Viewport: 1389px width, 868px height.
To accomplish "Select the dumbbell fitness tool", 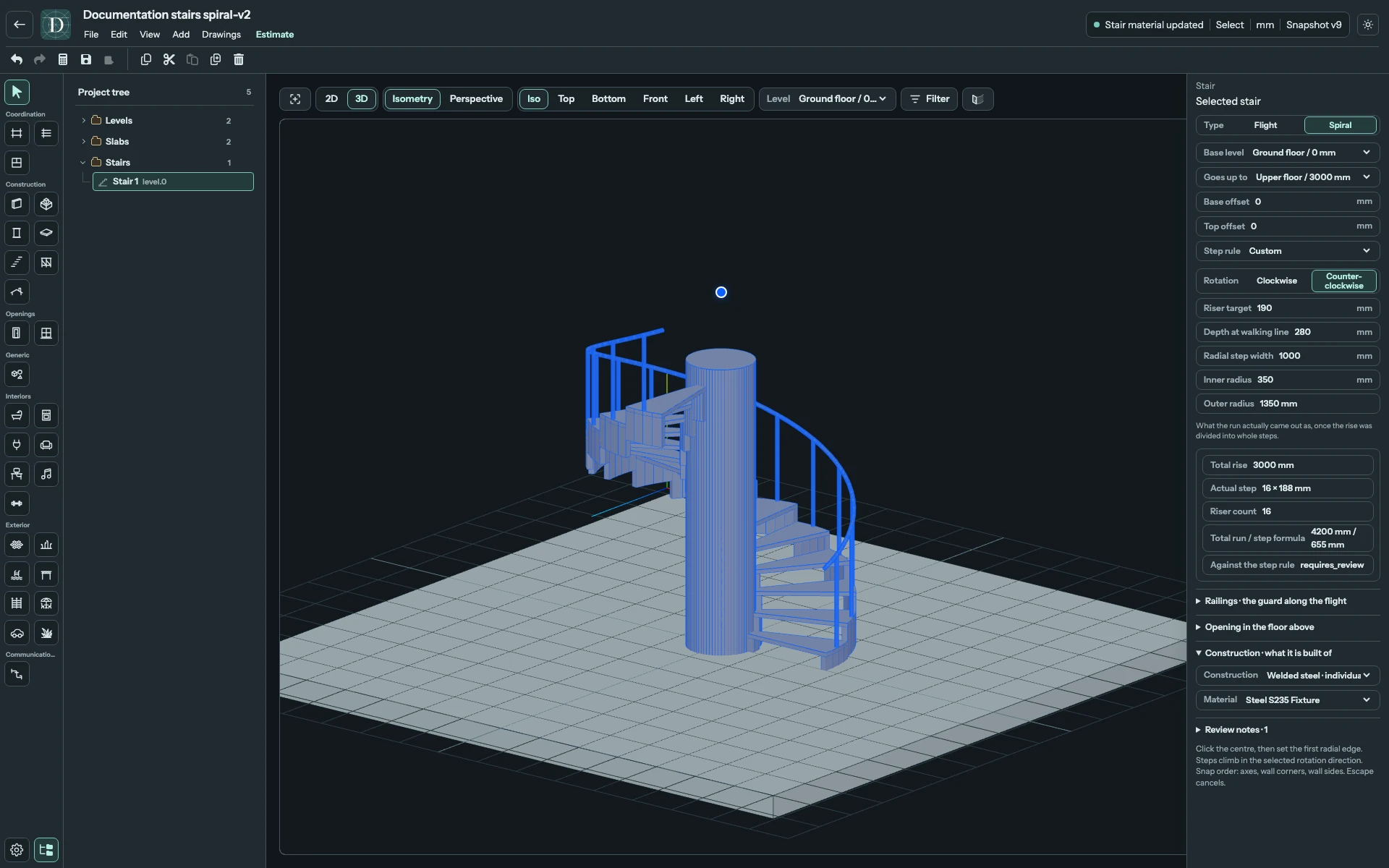I will point(17,503).
